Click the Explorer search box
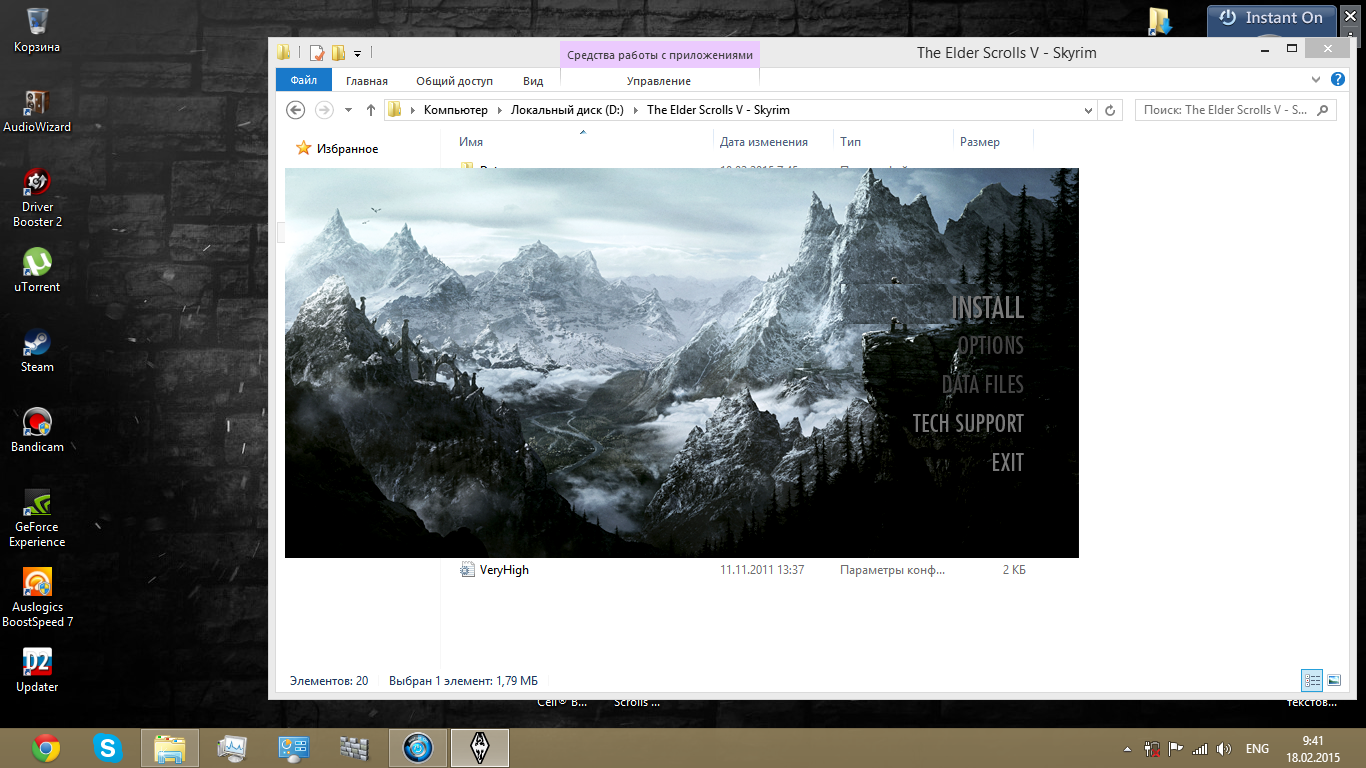Image resolution: width=1366 pixels, height=768 pixels. click(1235, 110)
